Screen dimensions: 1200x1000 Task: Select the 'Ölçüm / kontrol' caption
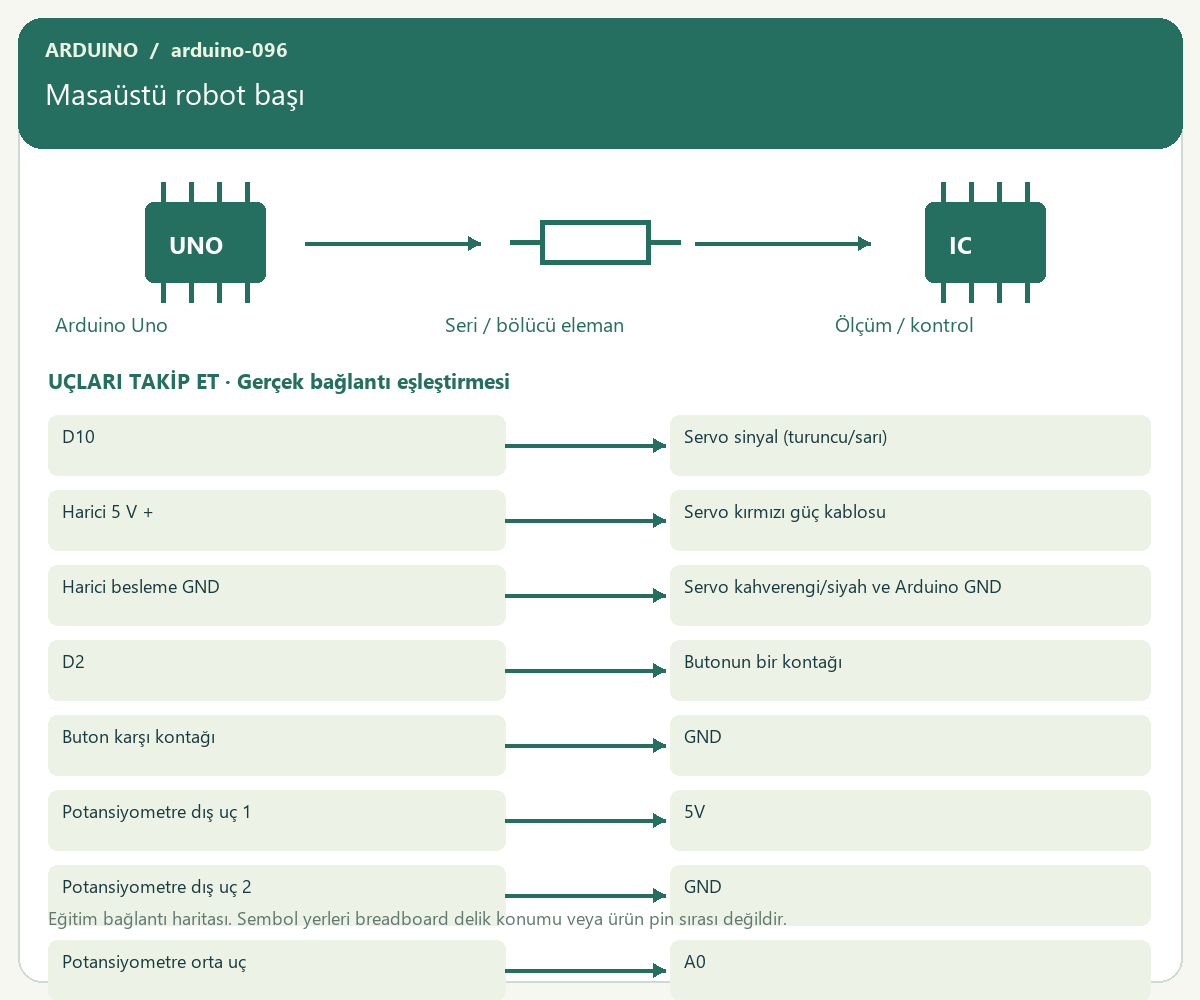(904, 325)
